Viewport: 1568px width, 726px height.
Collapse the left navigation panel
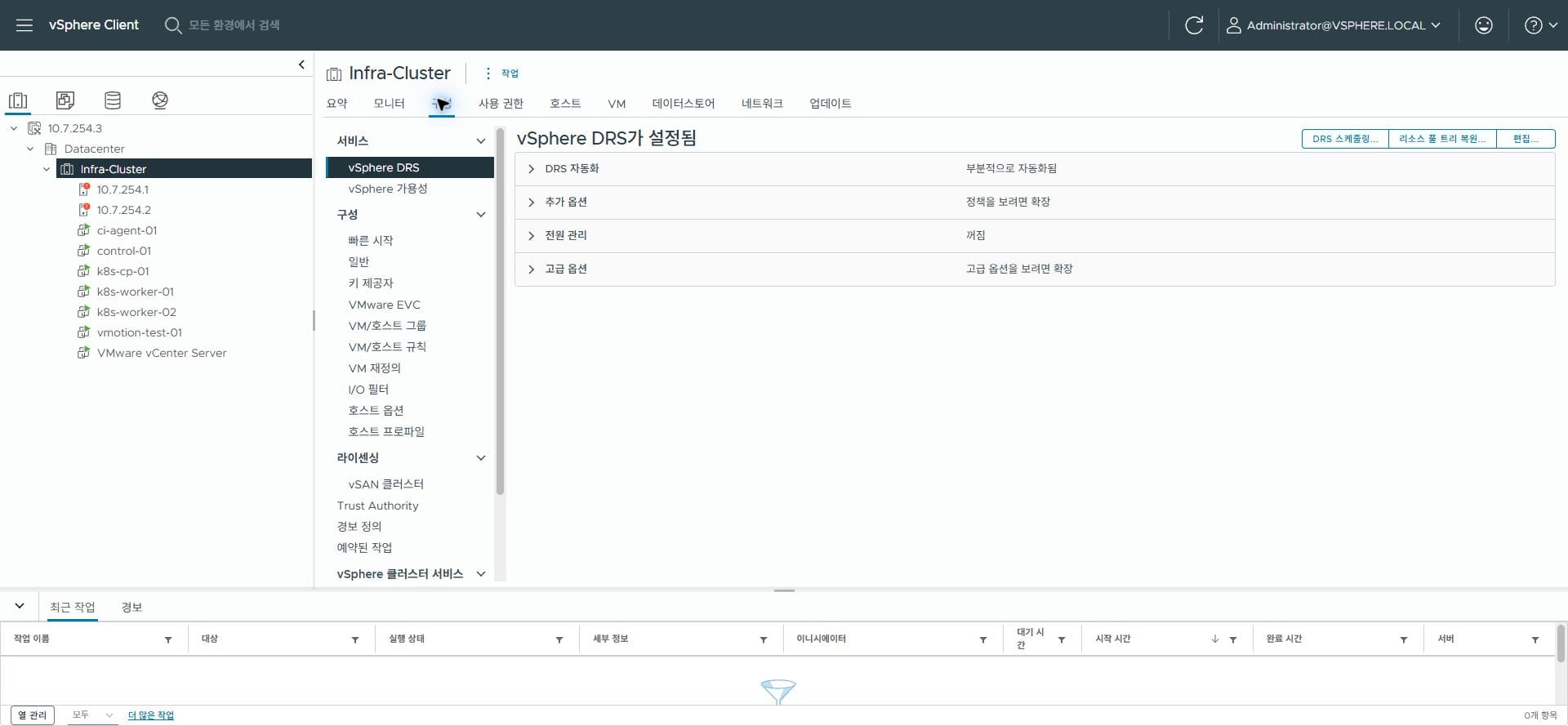[301, 65]
